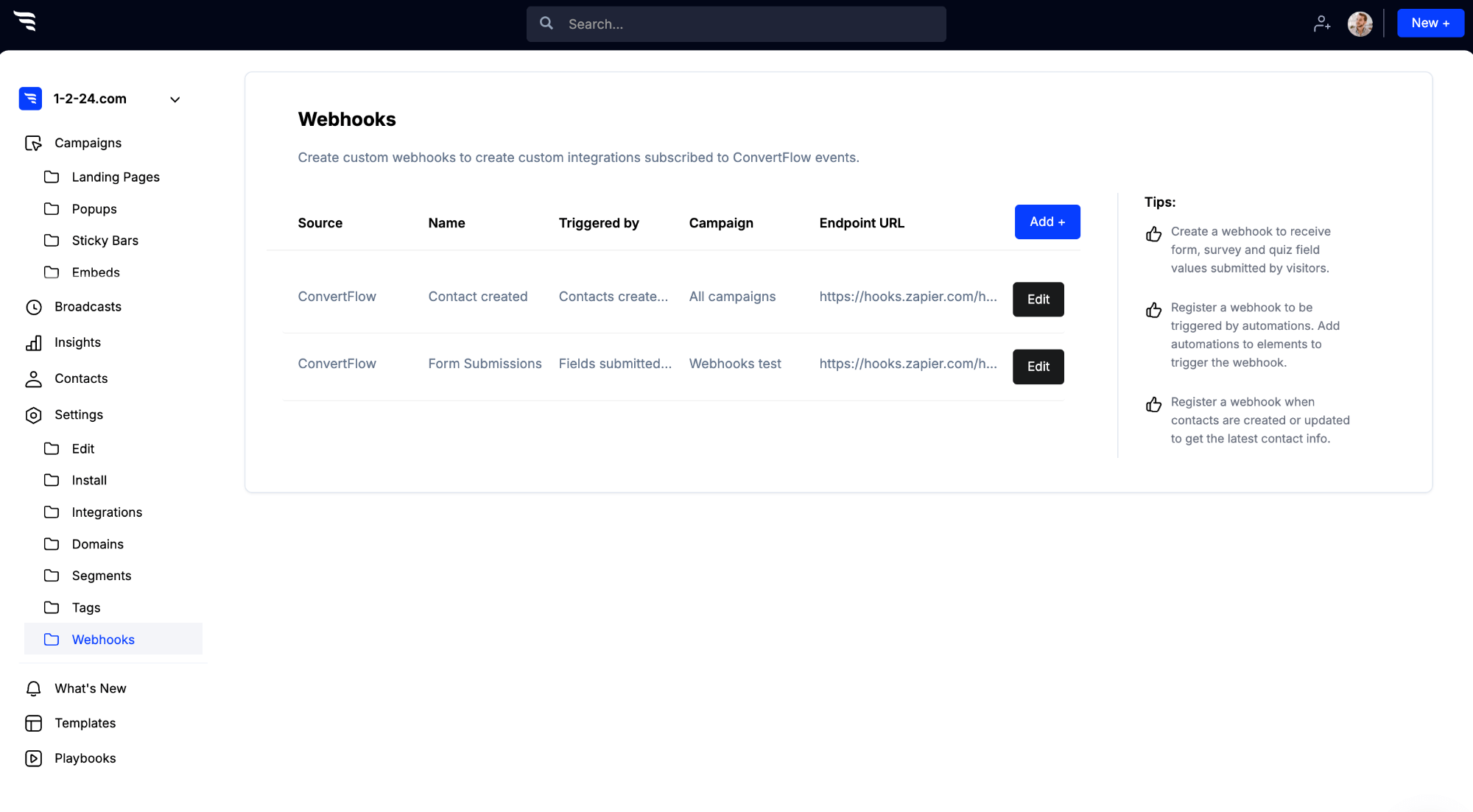Click into the Search field
This screenshot has width=1473, height=812.
point(736,24)
